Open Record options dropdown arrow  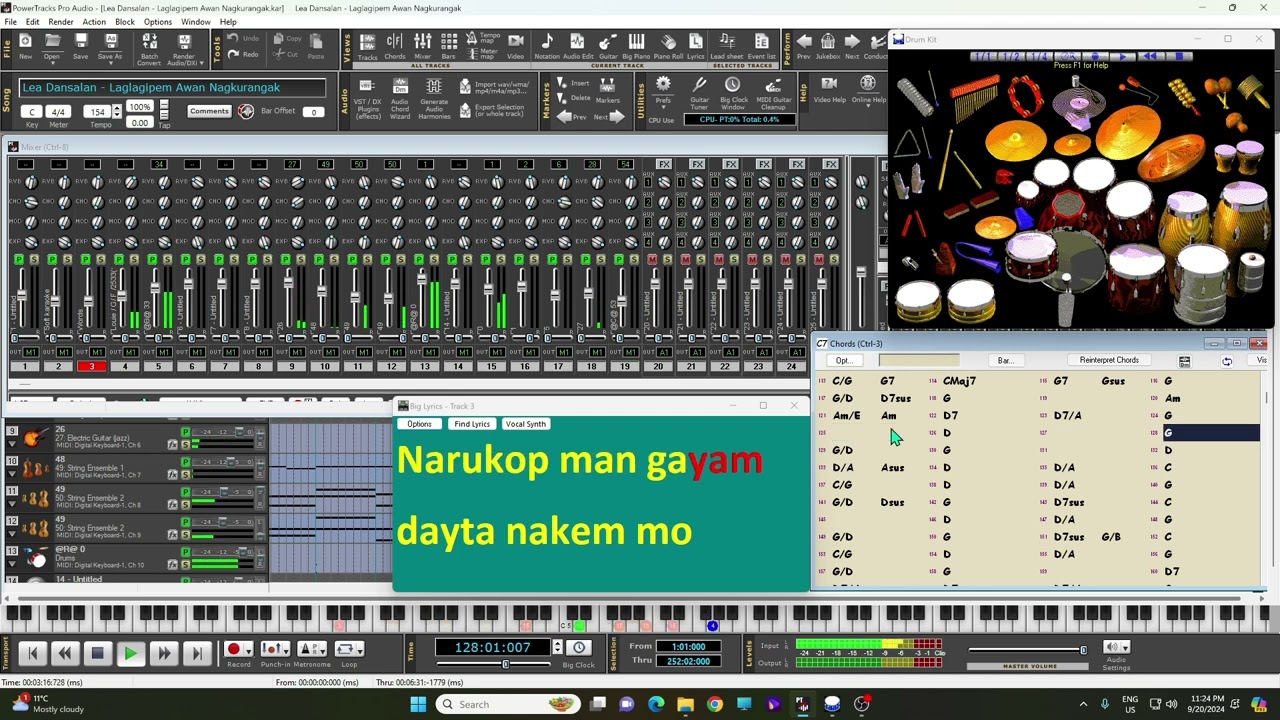click(249, 651)
